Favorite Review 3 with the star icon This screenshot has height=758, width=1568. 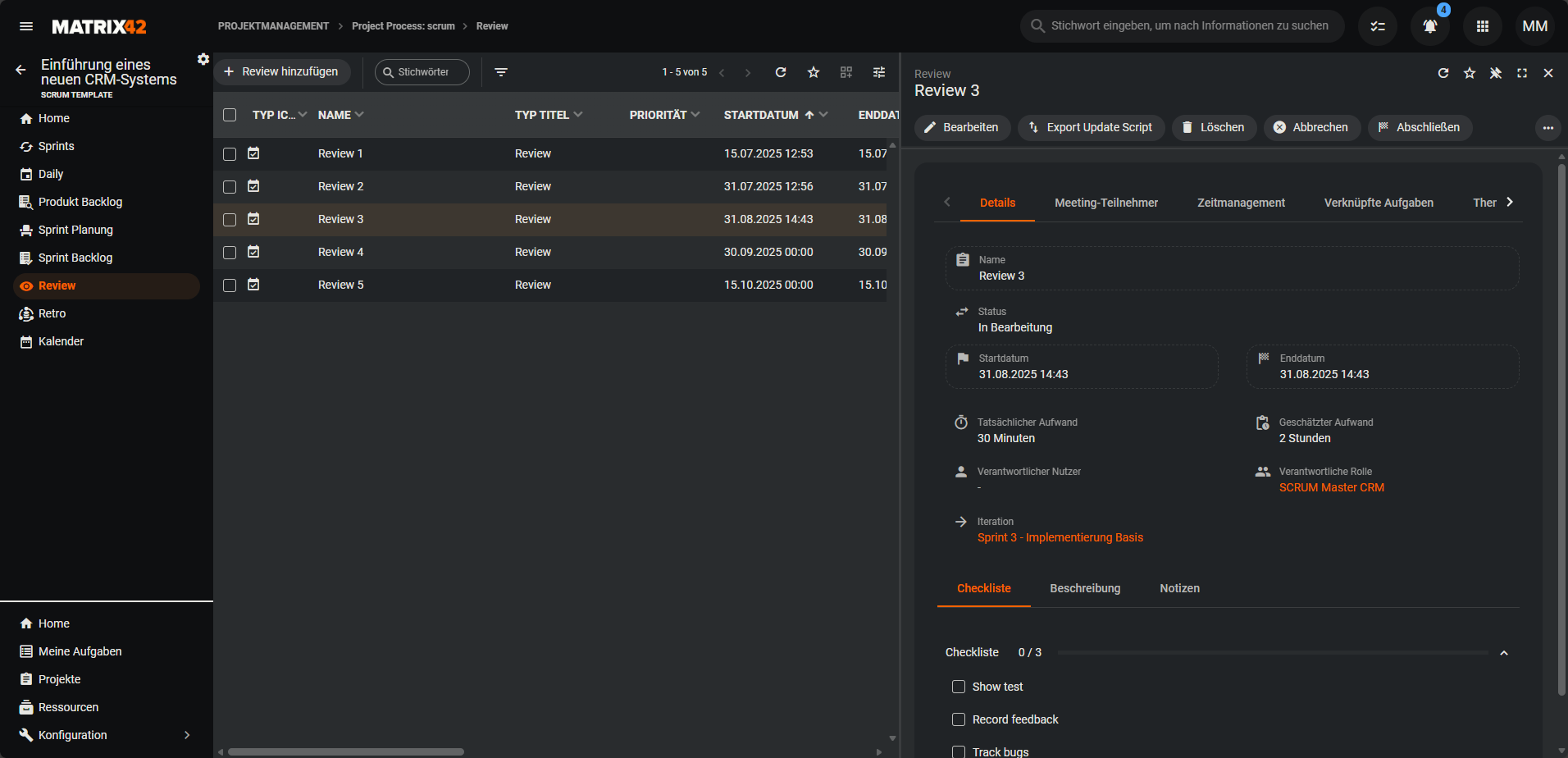[1470, 73]
